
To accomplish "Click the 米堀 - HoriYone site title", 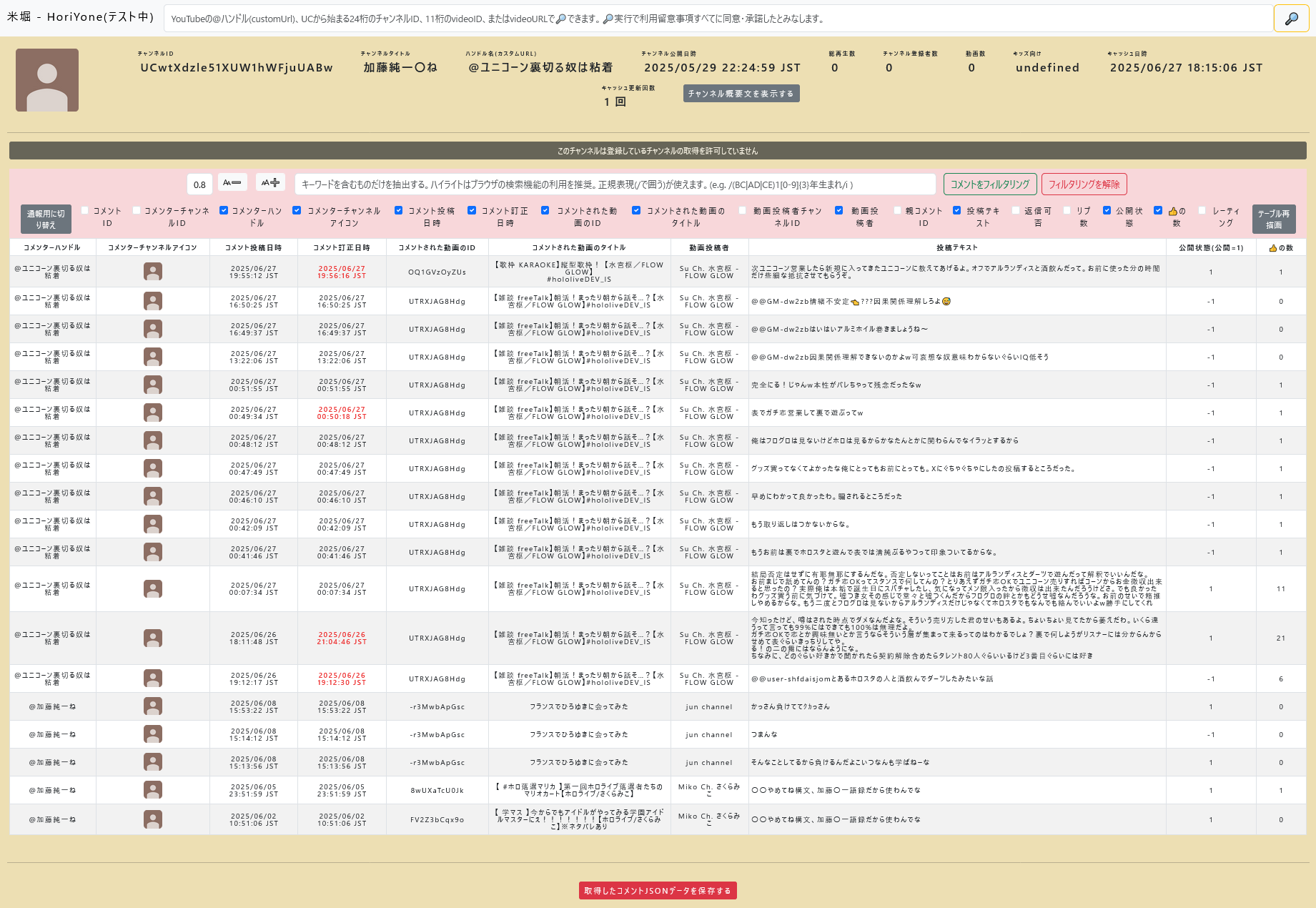I will (80, 16).
